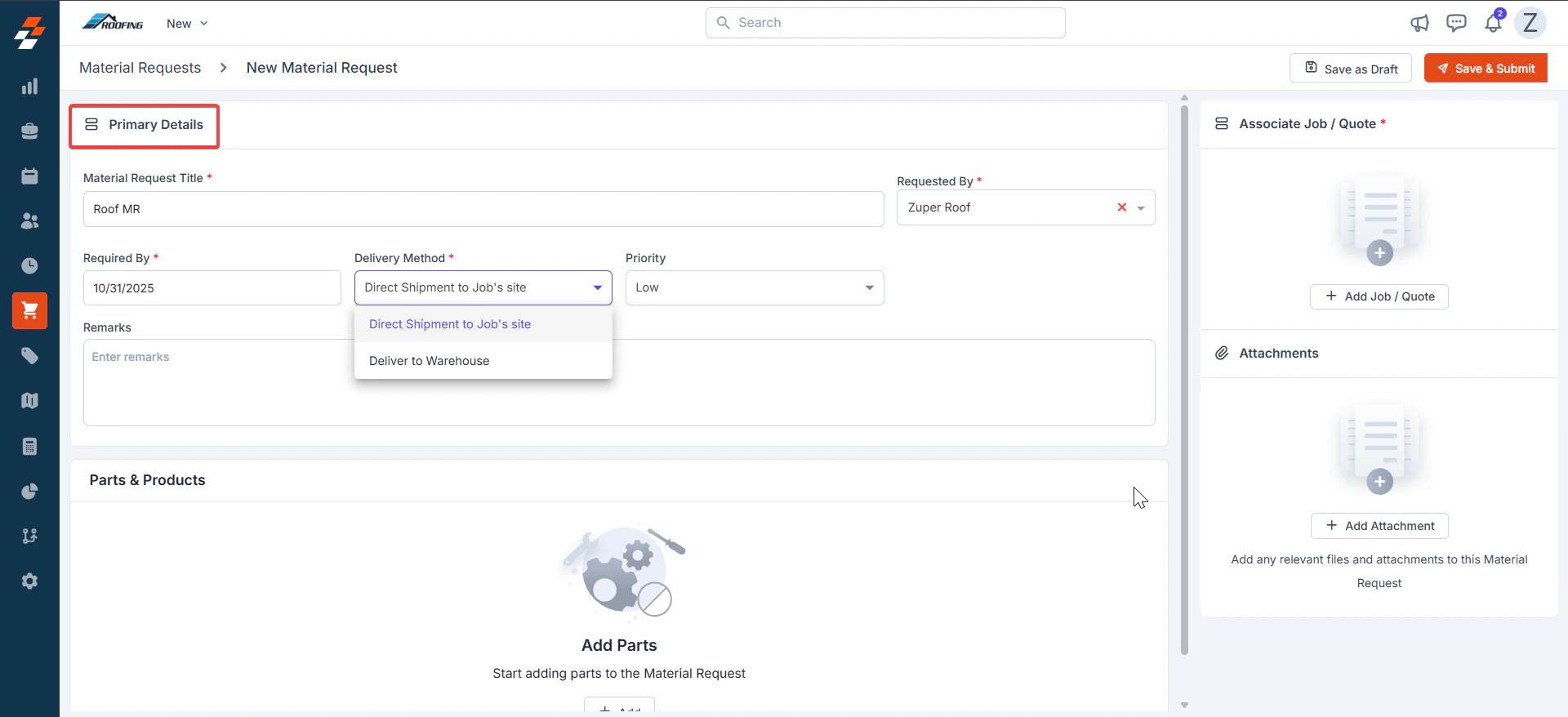Open the Jobs briefcase sidebar icon
1568x717 pixels.
tap(29, 131)
